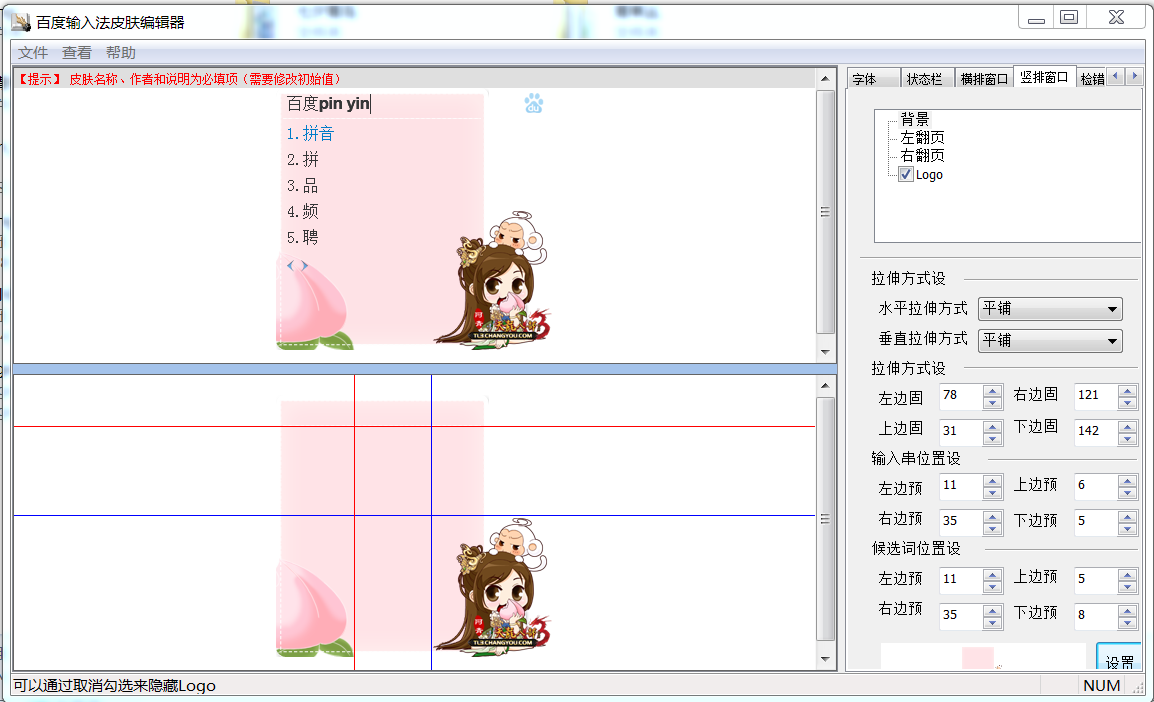
Task: Decrease 下边预 under 候选词位置设
Action: tap(1128, 622)
